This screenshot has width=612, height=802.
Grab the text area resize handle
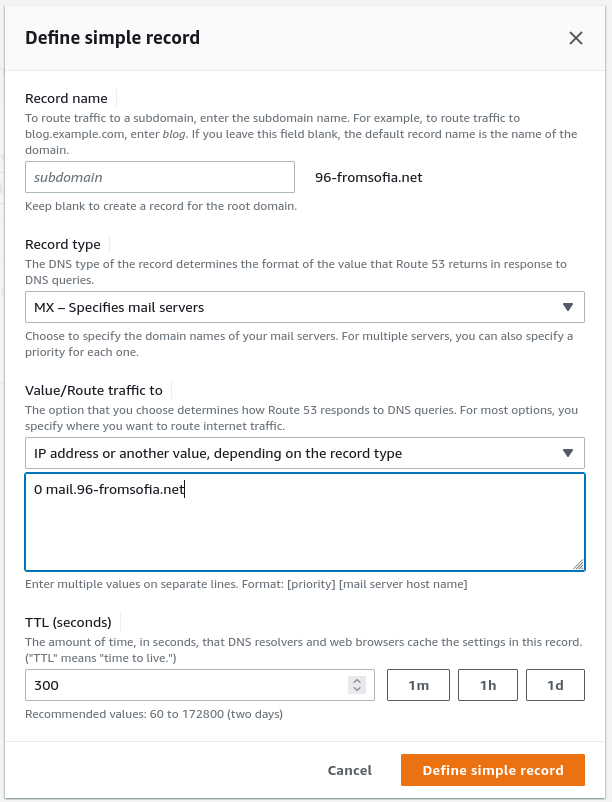[578, 565]
